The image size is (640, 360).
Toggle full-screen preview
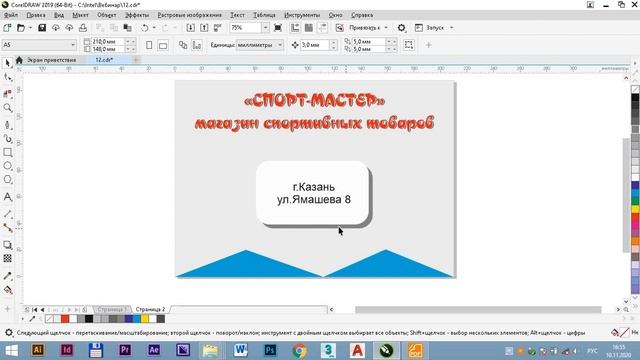click(278, 28)
